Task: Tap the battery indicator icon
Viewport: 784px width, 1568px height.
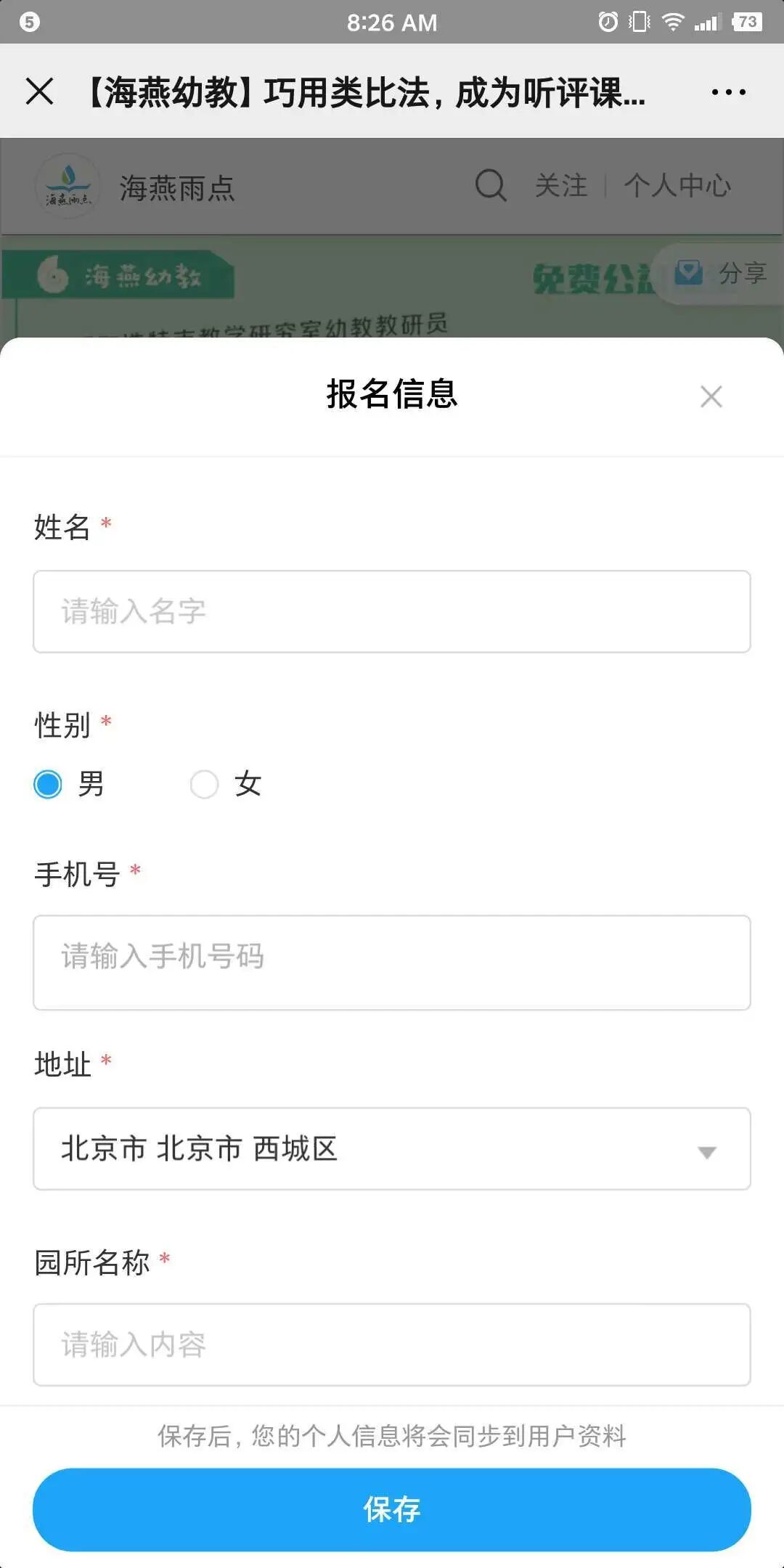Action: tap(746, 22)
